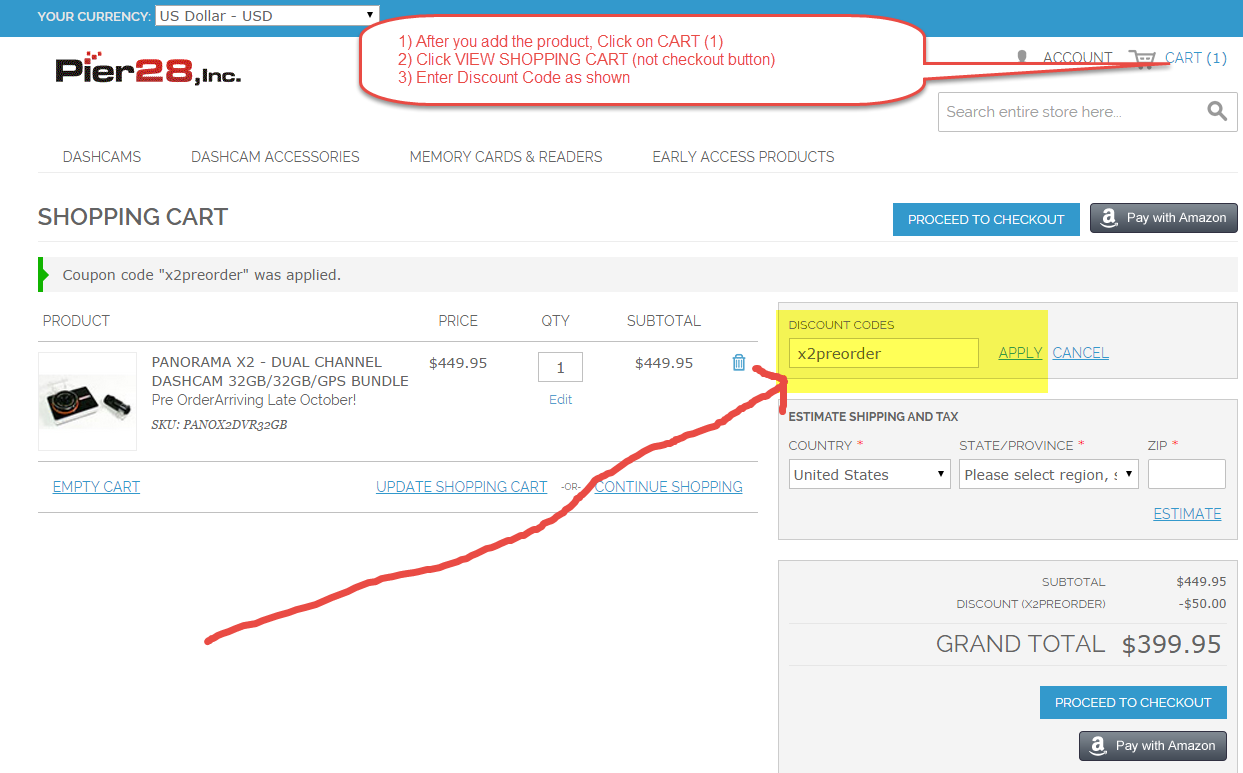Image resolution: width=1243 pixels, height=773 pixels.
Task: Click the Empty Cart link
Action: point(96,487)
